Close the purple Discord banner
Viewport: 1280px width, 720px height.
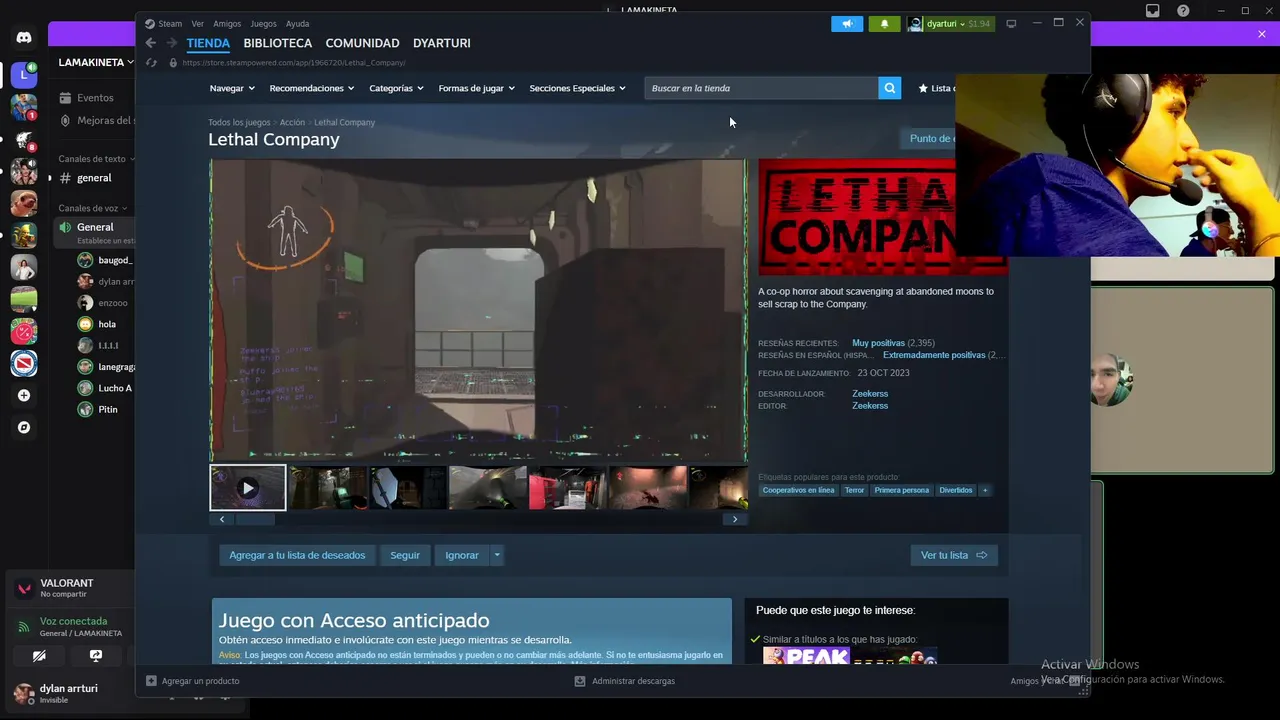point(1262,34)
